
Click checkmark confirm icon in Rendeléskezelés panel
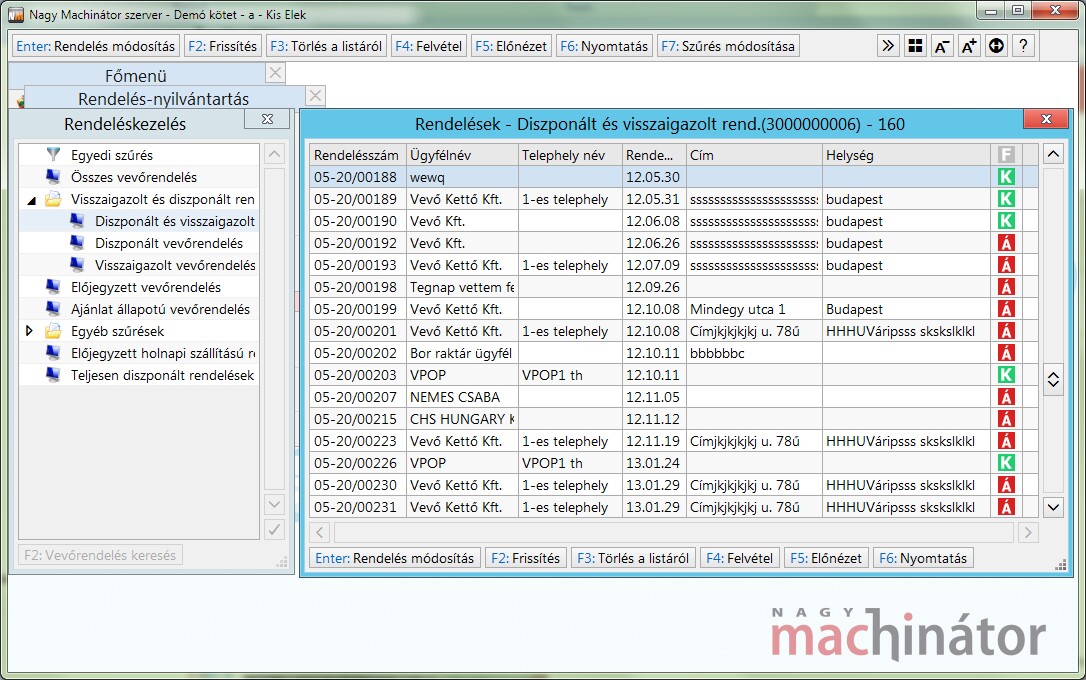(x=274, y=530)
